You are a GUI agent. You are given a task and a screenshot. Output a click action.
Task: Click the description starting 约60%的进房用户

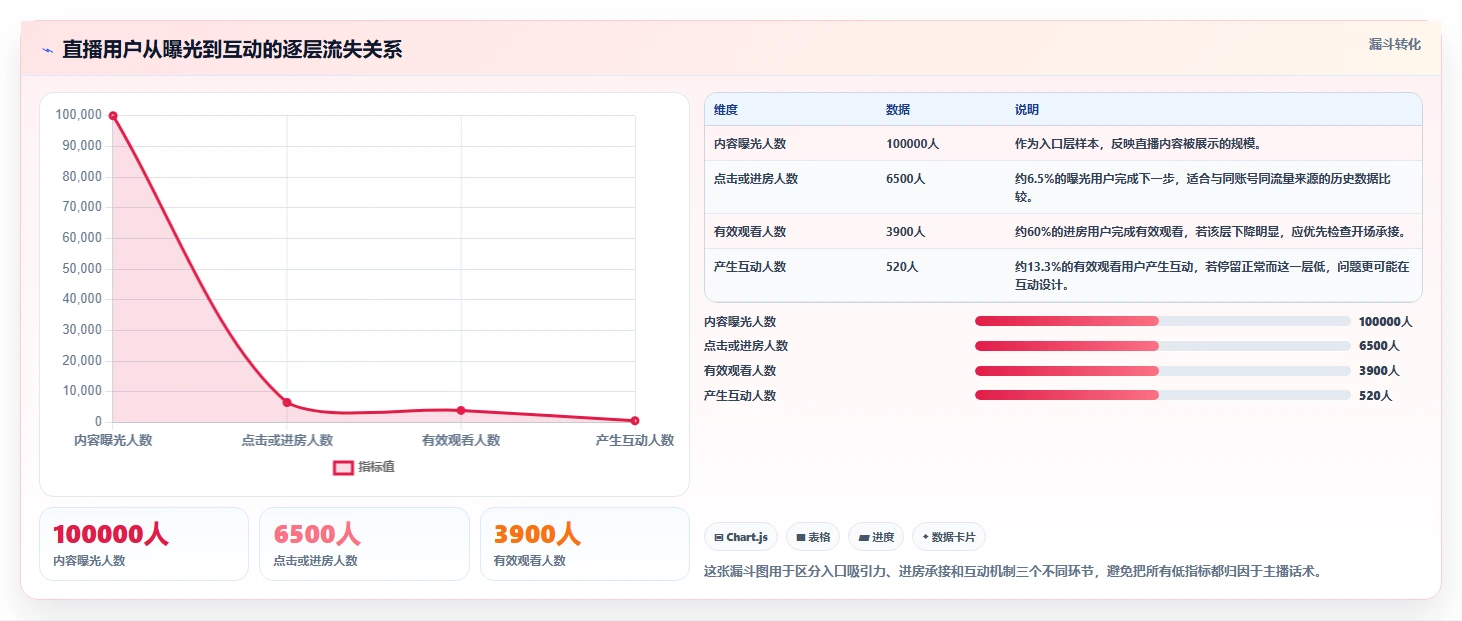click(x=1211, y=232)
